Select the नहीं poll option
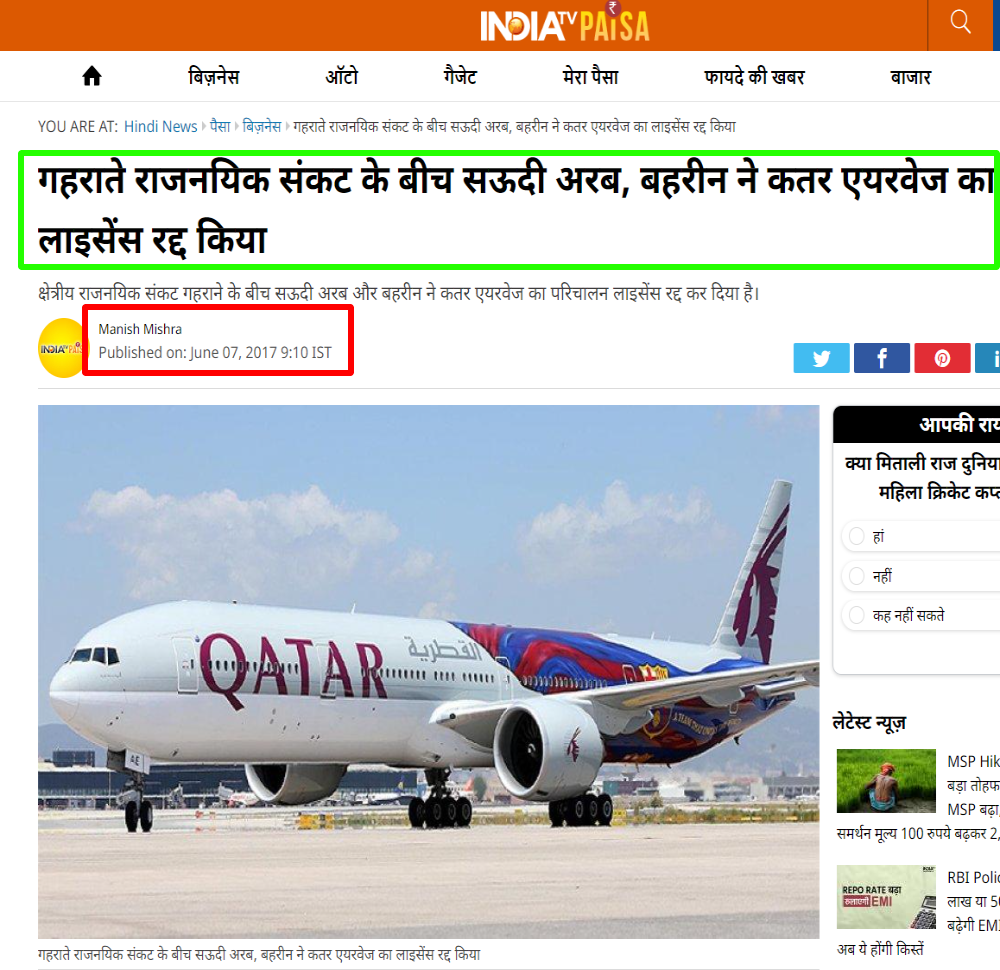The image size is (1000, 970). 857,576
